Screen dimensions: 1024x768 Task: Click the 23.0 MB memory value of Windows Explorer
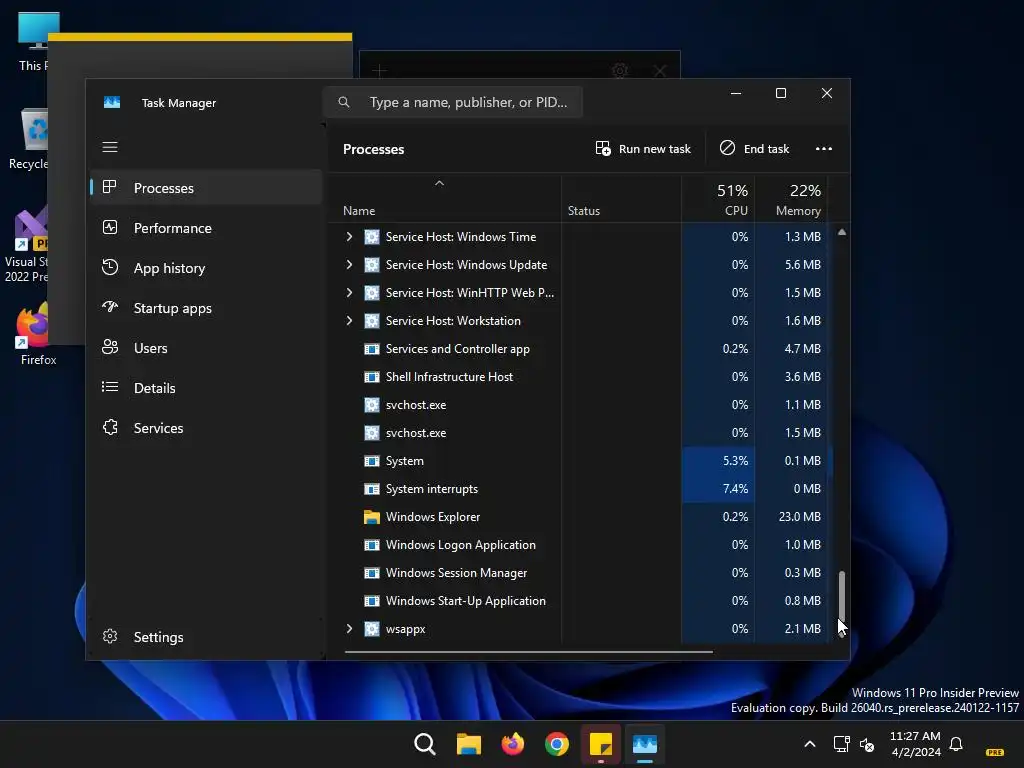coord(799,517)
